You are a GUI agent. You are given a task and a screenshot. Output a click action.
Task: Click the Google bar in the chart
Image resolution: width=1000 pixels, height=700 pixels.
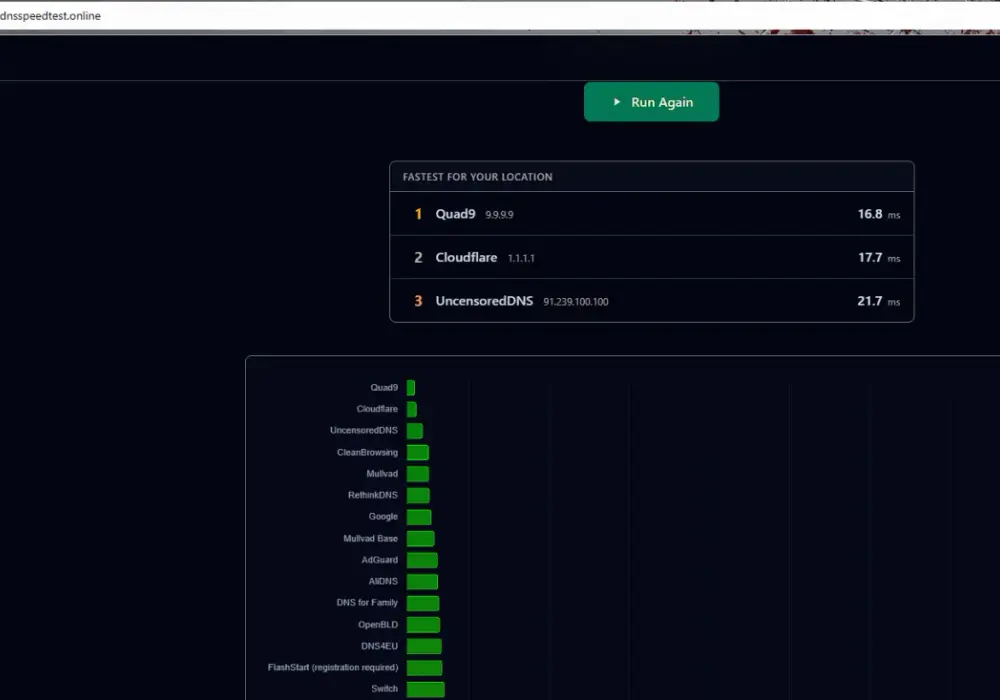419,517
